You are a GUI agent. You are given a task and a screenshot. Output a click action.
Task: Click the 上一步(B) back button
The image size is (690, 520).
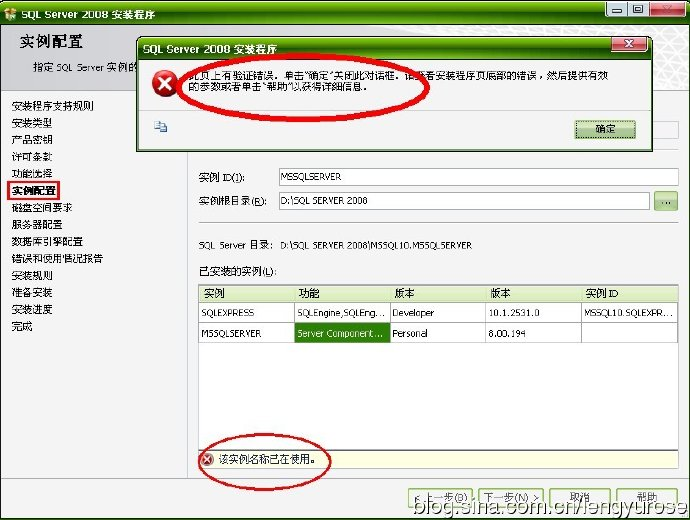pyautogui.click(x=440, y=498)
